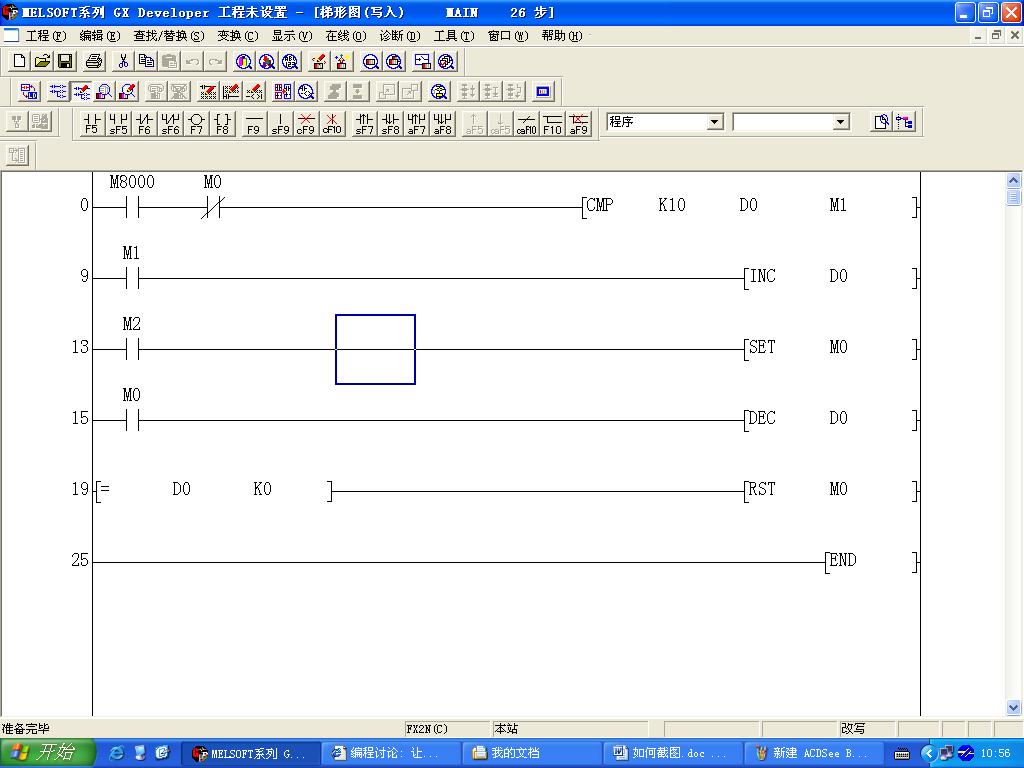This screenshot has width=1024, height=768.
Task: Insert rising pulse contact (sF7)
Action: (x=364, y=123)
